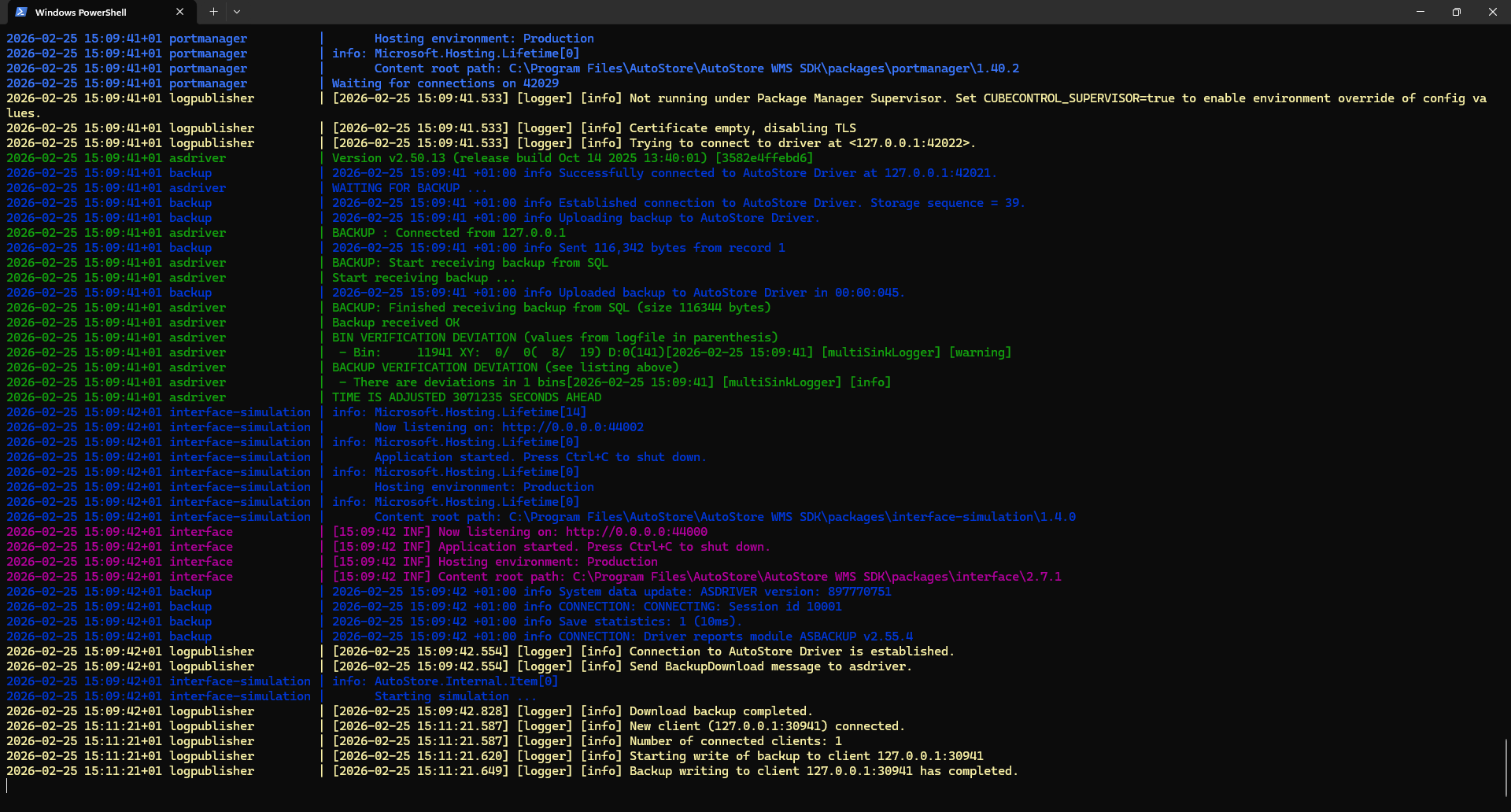The image size is (1511, 812).
Task: Click the interface-simulation\1.4.0 content root path
Action: click(x=792, y=517)
